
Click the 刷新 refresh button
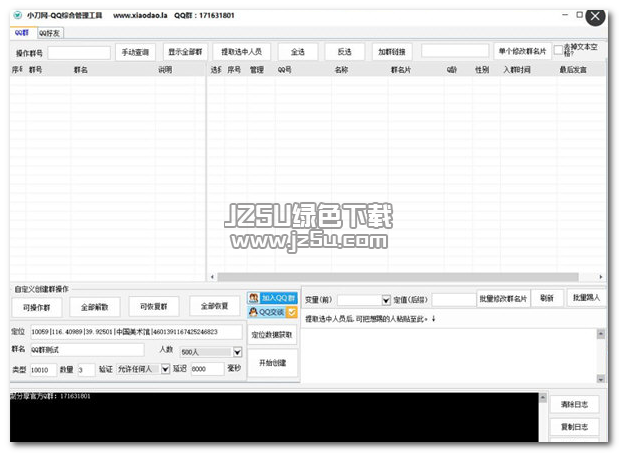coord(547,298)
